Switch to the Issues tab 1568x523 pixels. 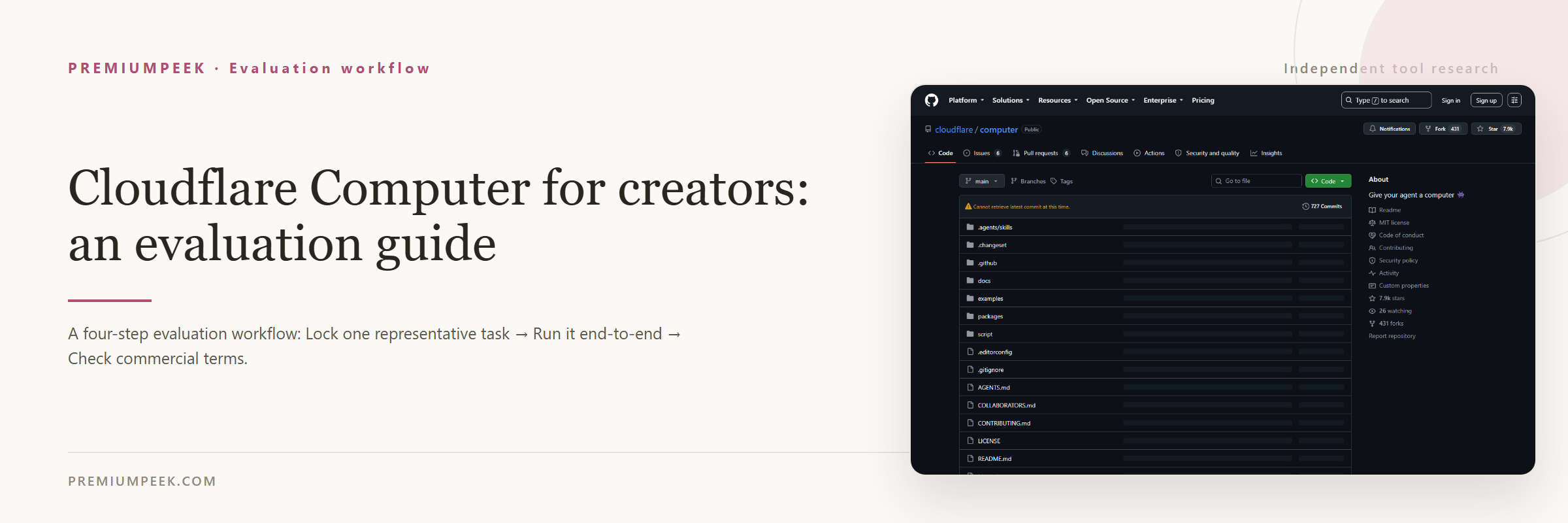[x=983, y=153]
